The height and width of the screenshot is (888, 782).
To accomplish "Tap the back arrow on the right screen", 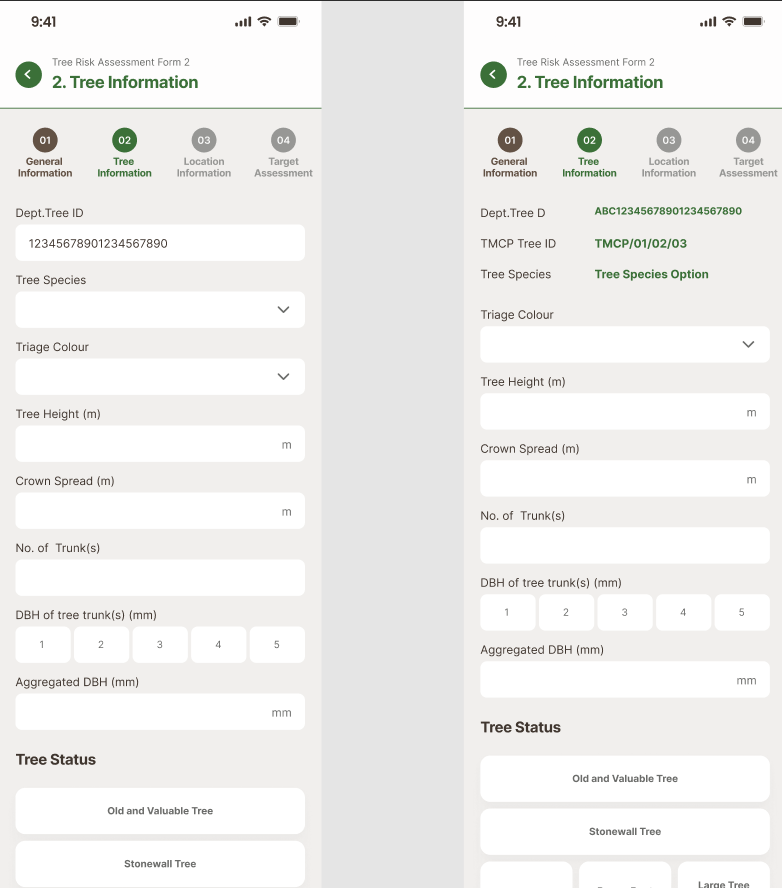I will click(493, 74).
